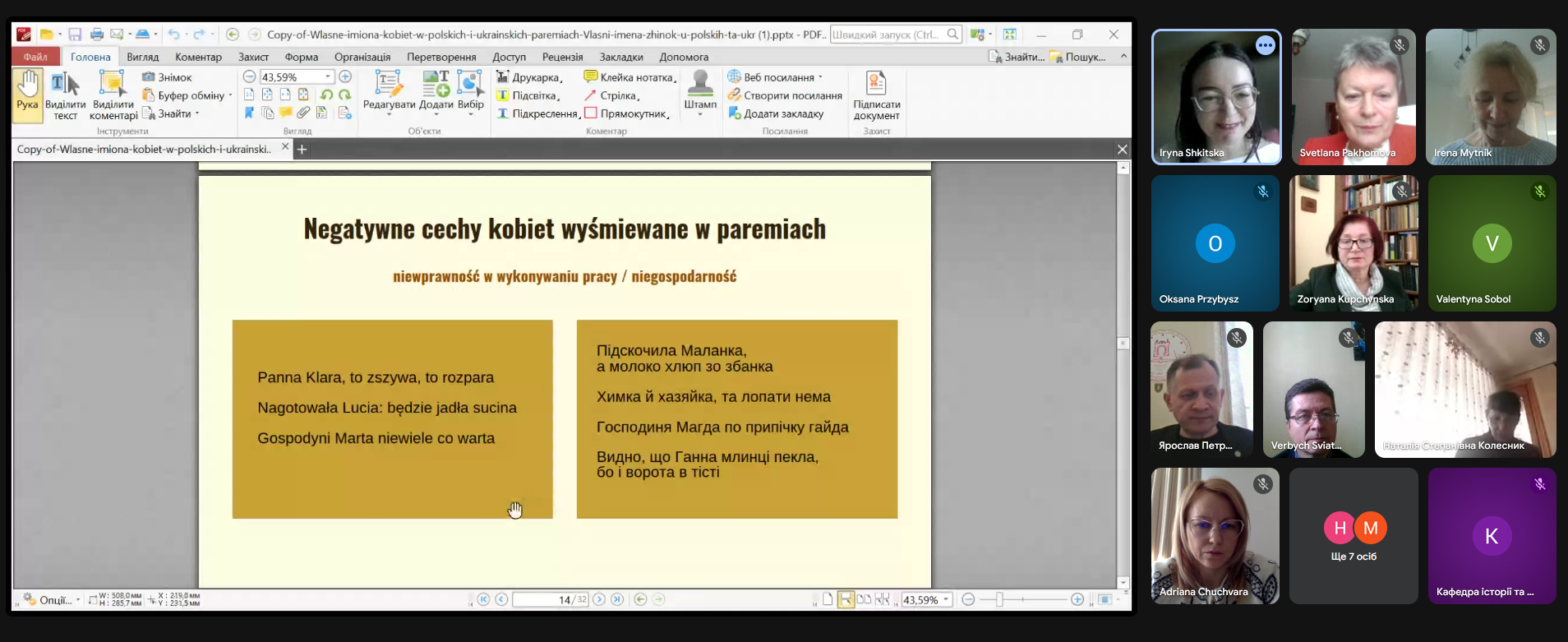Open the Вибір objects dropdown
The height and width of the screenshot is (642, 1568).
(471, 114)
